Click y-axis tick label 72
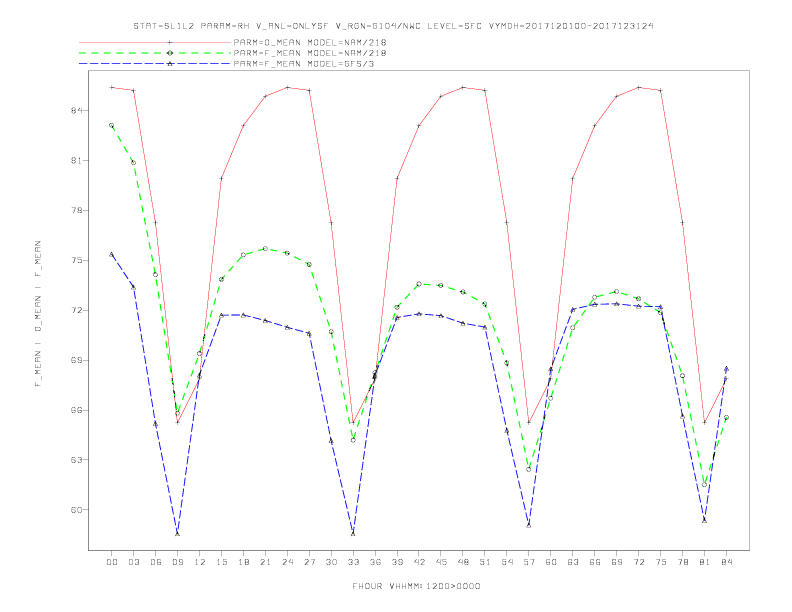This screenshot has height=612, width=792. coord(76,311)
